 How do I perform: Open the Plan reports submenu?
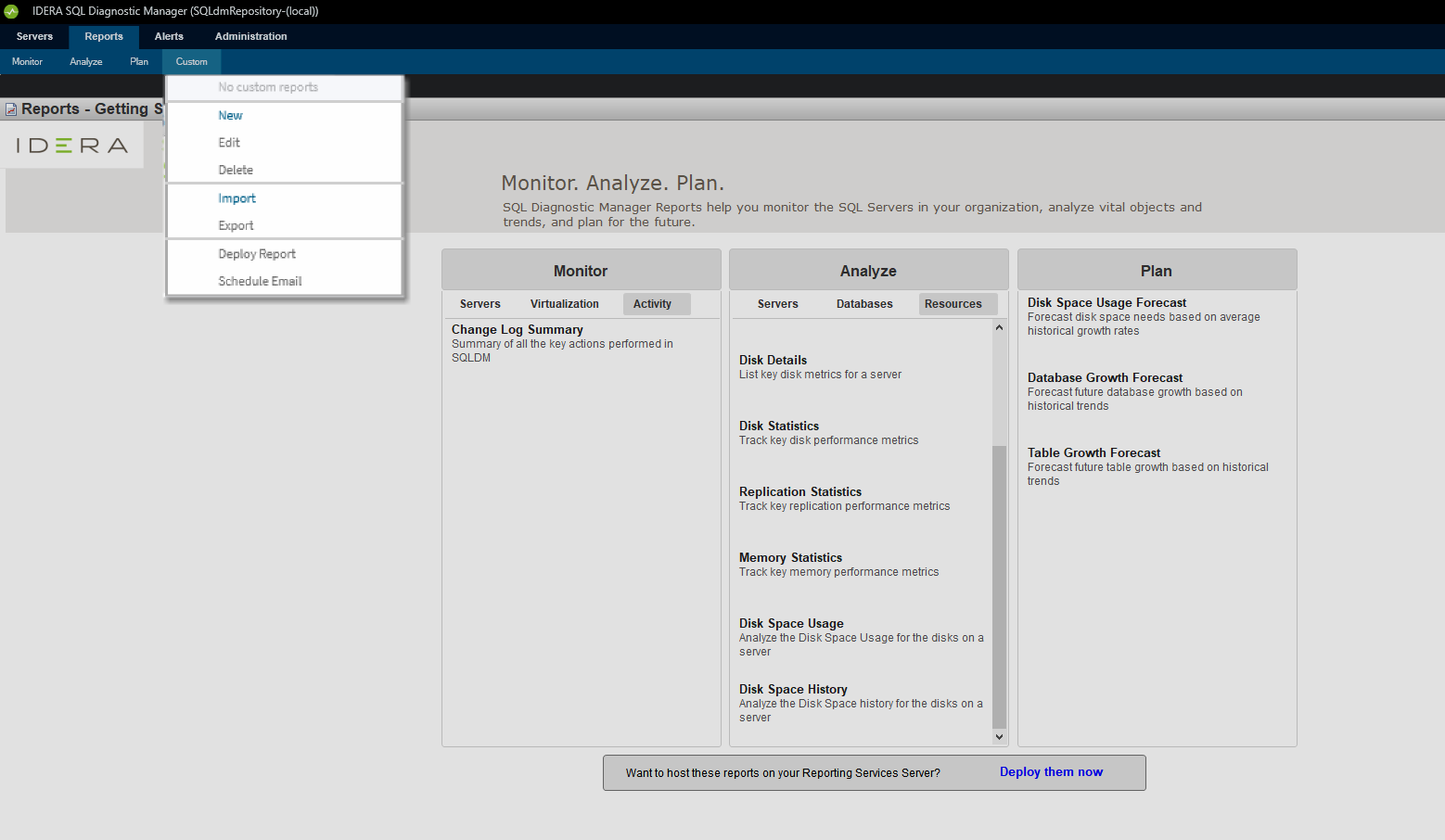tap(139, 61)
